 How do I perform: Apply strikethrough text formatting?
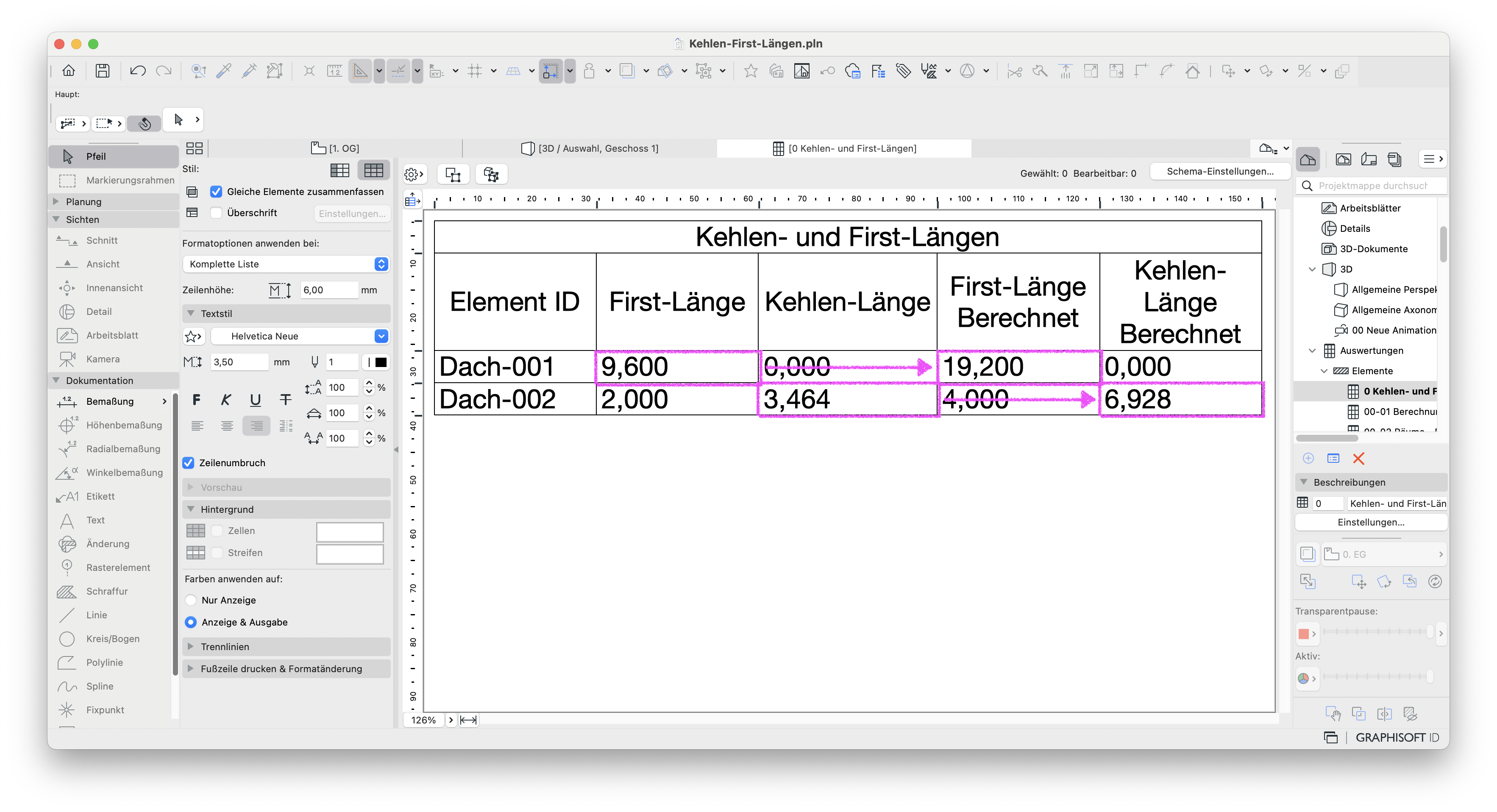(285, 399)
